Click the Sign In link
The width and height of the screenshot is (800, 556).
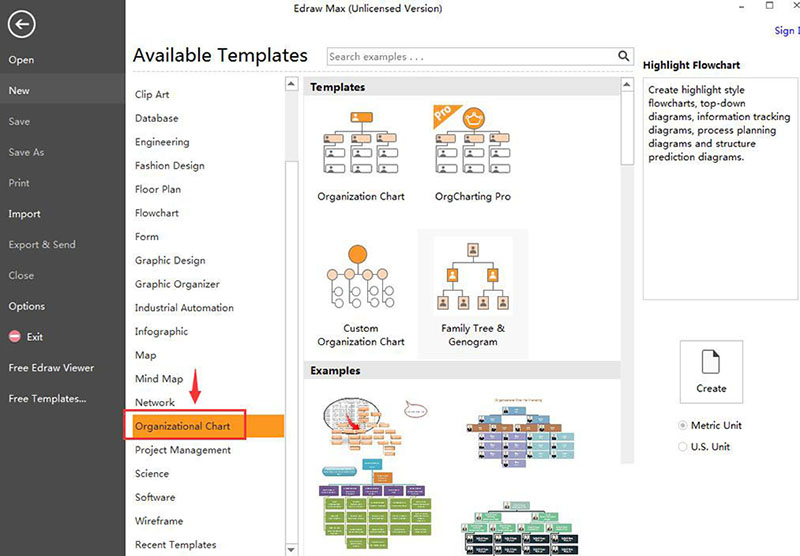[x=787, y=31]
